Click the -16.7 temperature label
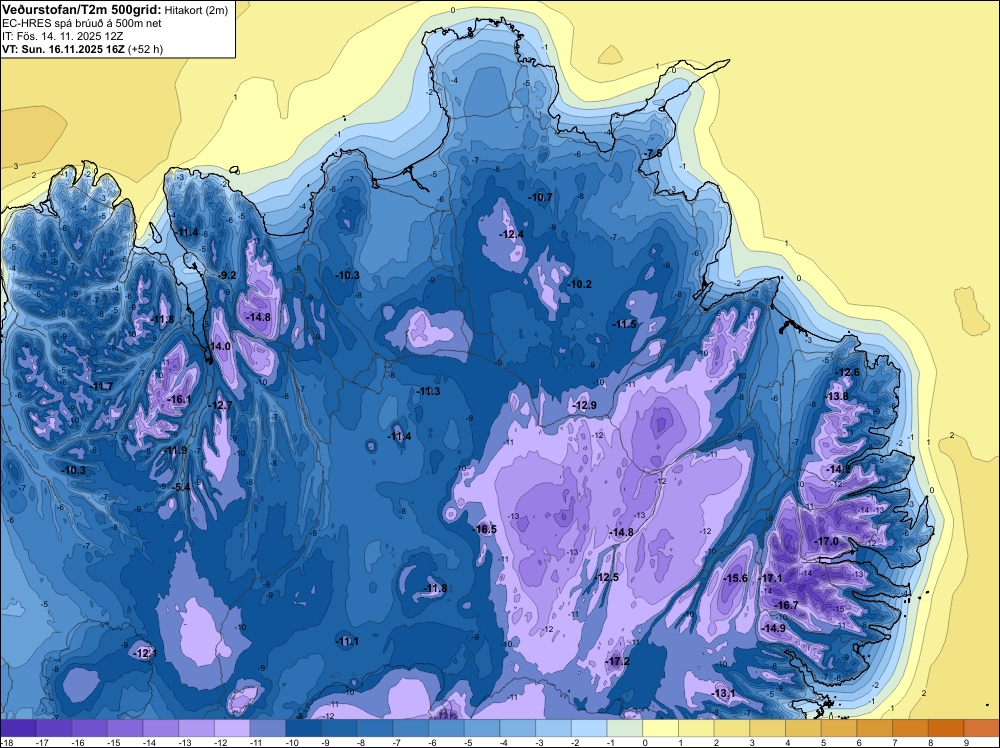 pyautogui.click(x=786, y=605)
